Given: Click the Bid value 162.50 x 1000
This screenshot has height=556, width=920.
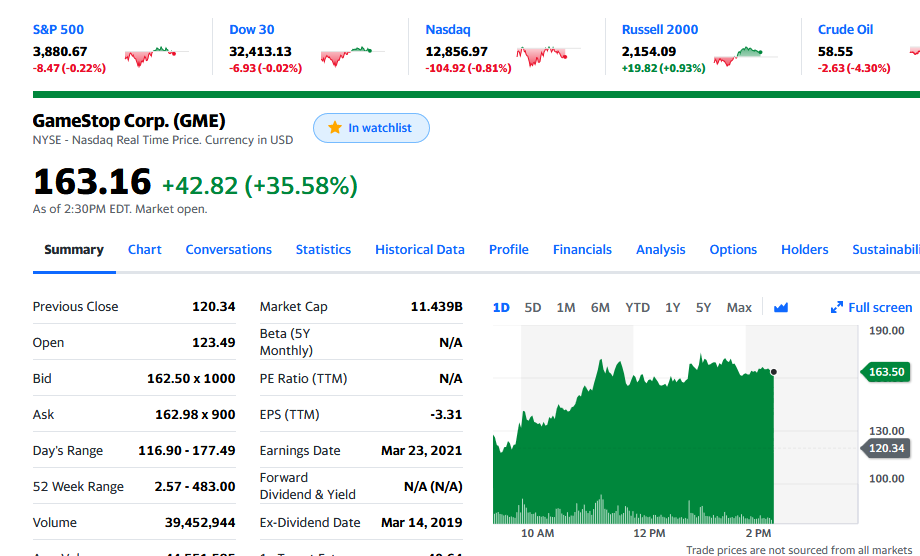Looking at the screenshot, I should click(x=191, y=379).
